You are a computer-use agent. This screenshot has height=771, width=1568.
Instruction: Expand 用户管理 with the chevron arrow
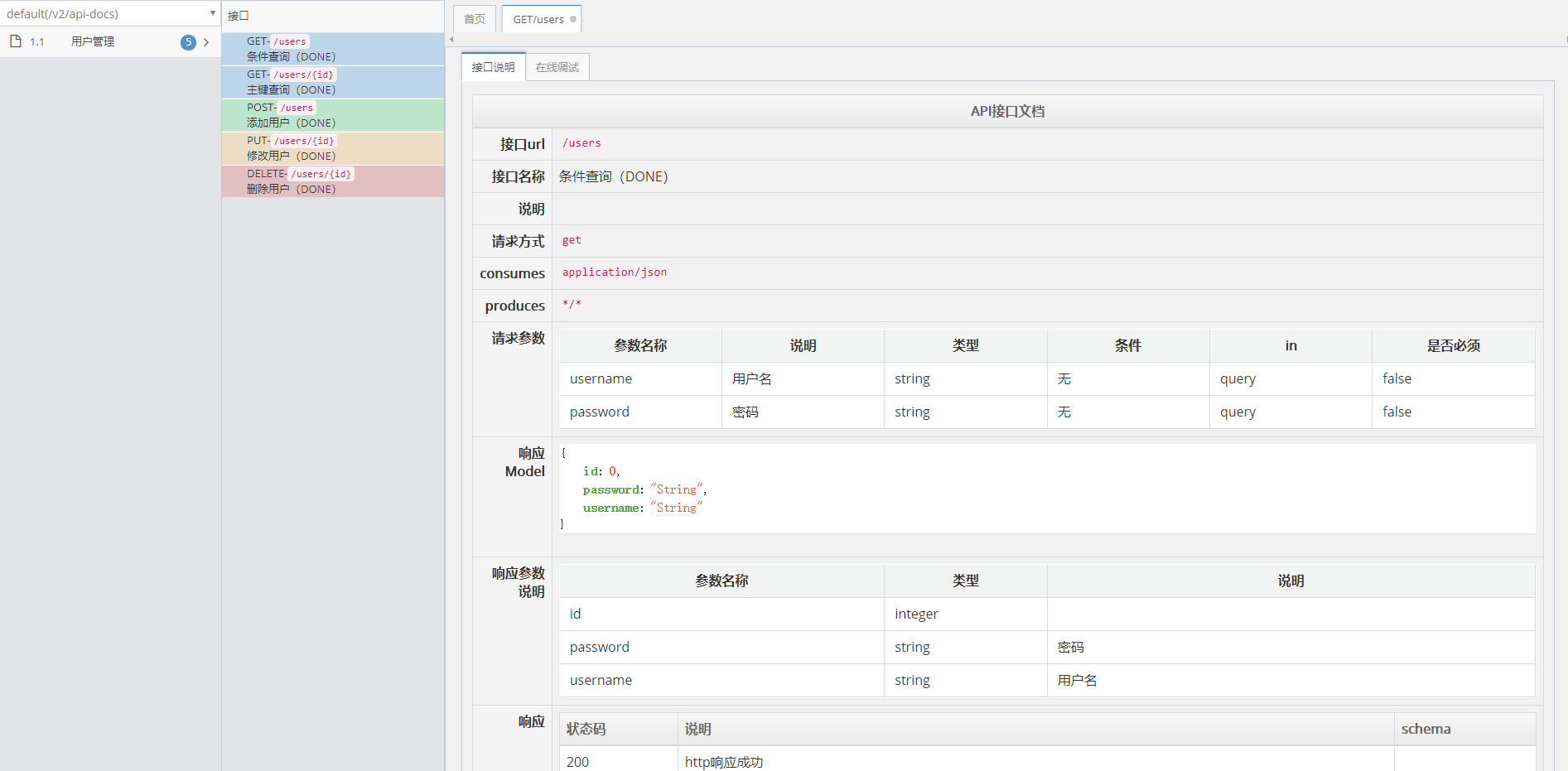(x=206, y=42)
